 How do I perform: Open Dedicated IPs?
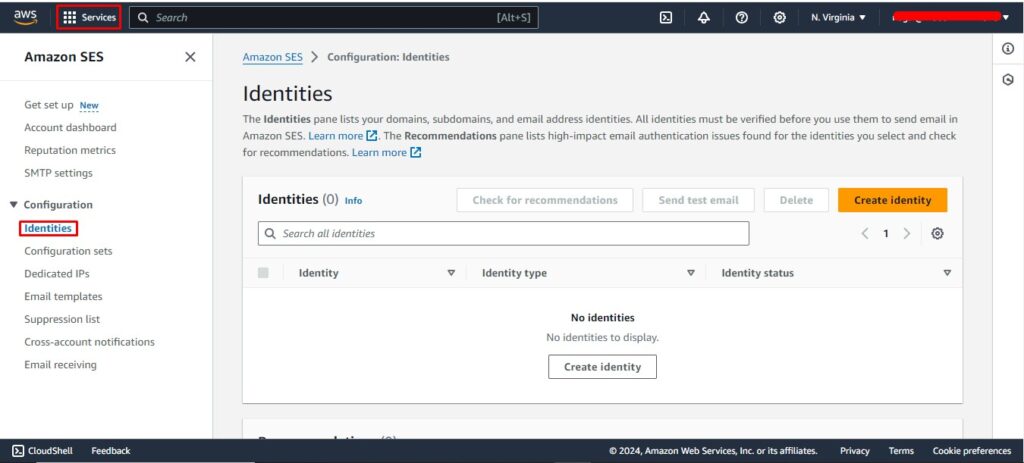point(57,274)
